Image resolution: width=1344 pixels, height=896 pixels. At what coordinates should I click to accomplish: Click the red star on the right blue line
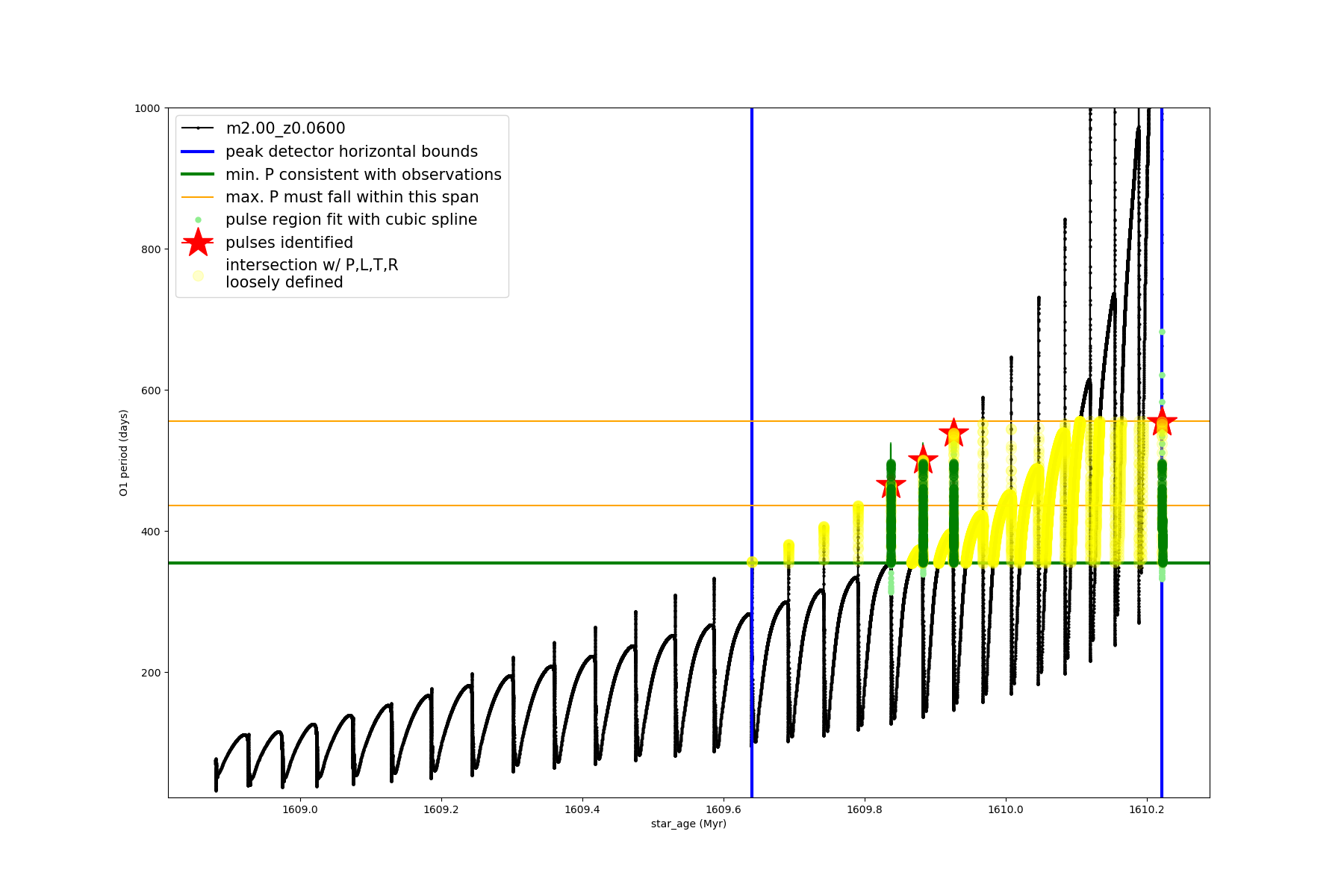(x=1162, y=422)
